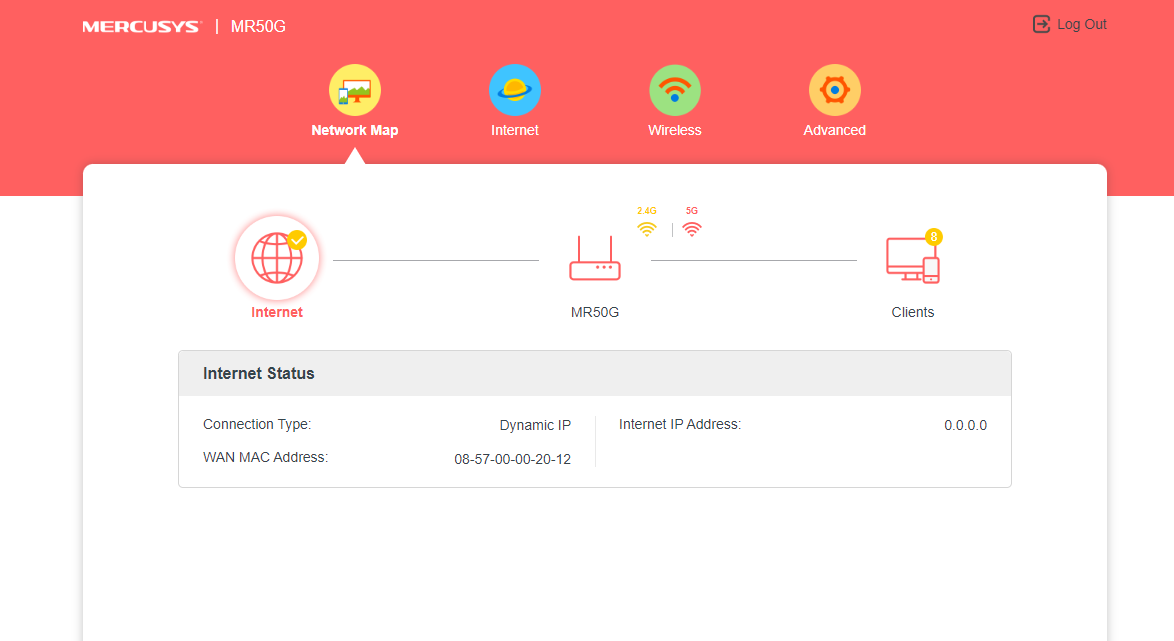Open the Advanced gear icon
This screenshot has width=1174, height=641.
coord(835,90)
